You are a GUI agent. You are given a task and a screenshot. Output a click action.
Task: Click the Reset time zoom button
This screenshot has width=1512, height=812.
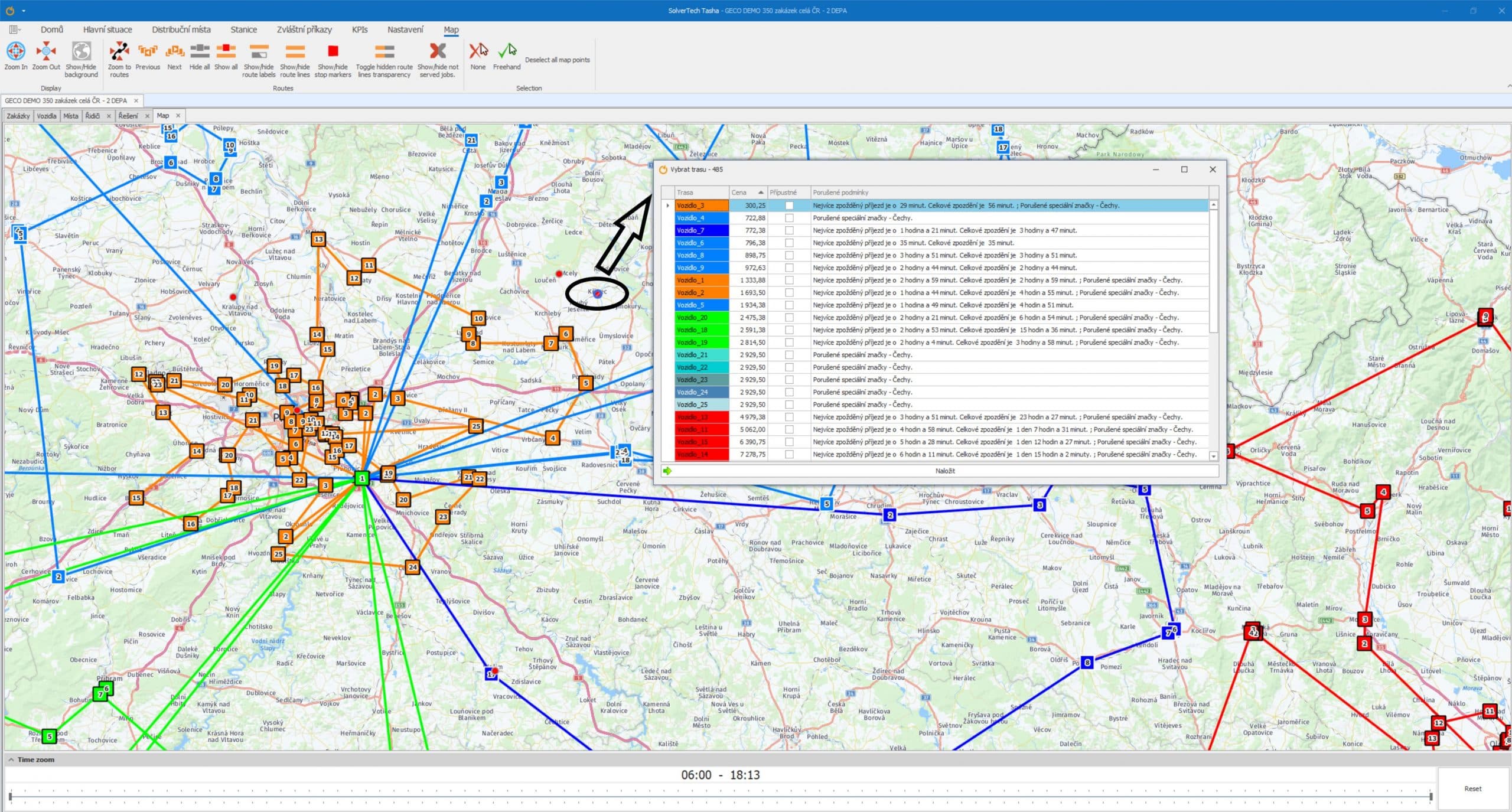[1472, 788]
